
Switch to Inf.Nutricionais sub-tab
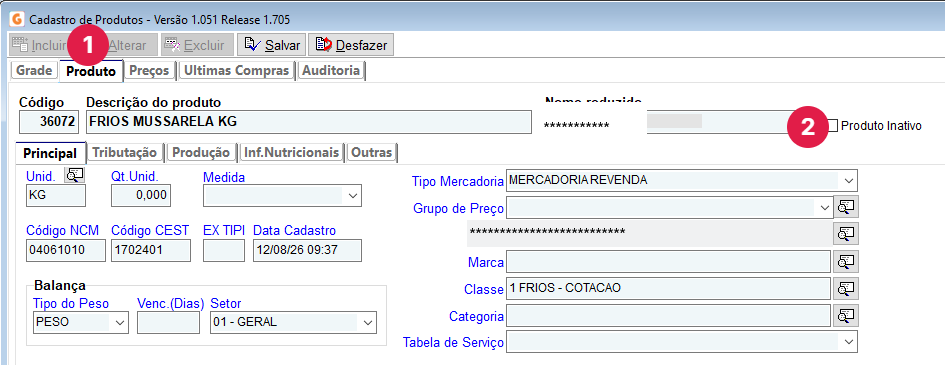(291, 152)
